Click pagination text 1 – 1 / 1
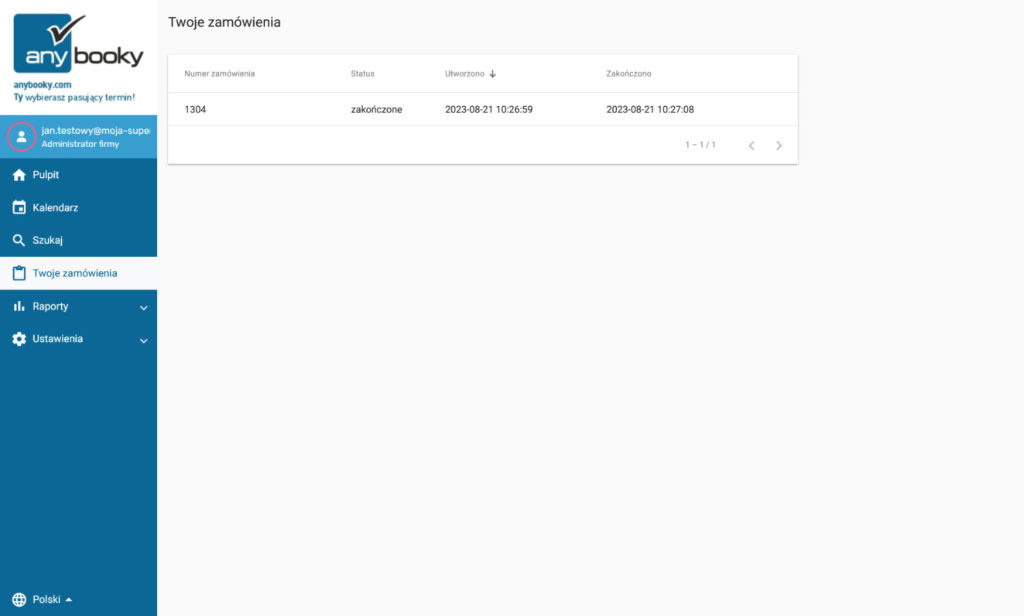Screen dimensions: 1024x616 tap(701, 145)
